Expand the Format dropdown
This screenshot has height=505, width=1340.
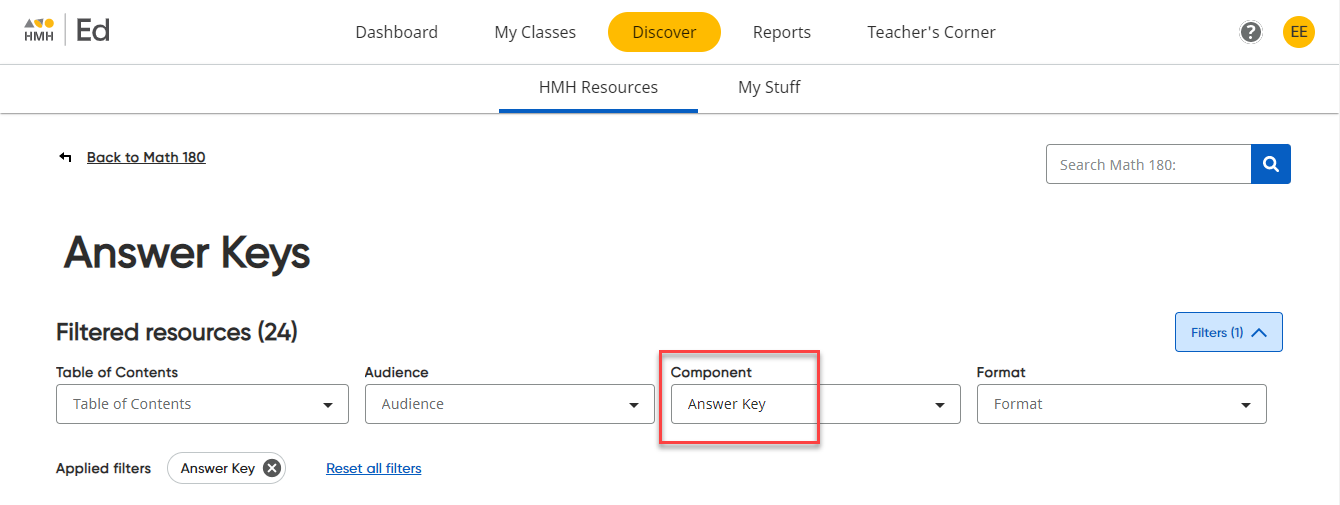coord(1121,404)
